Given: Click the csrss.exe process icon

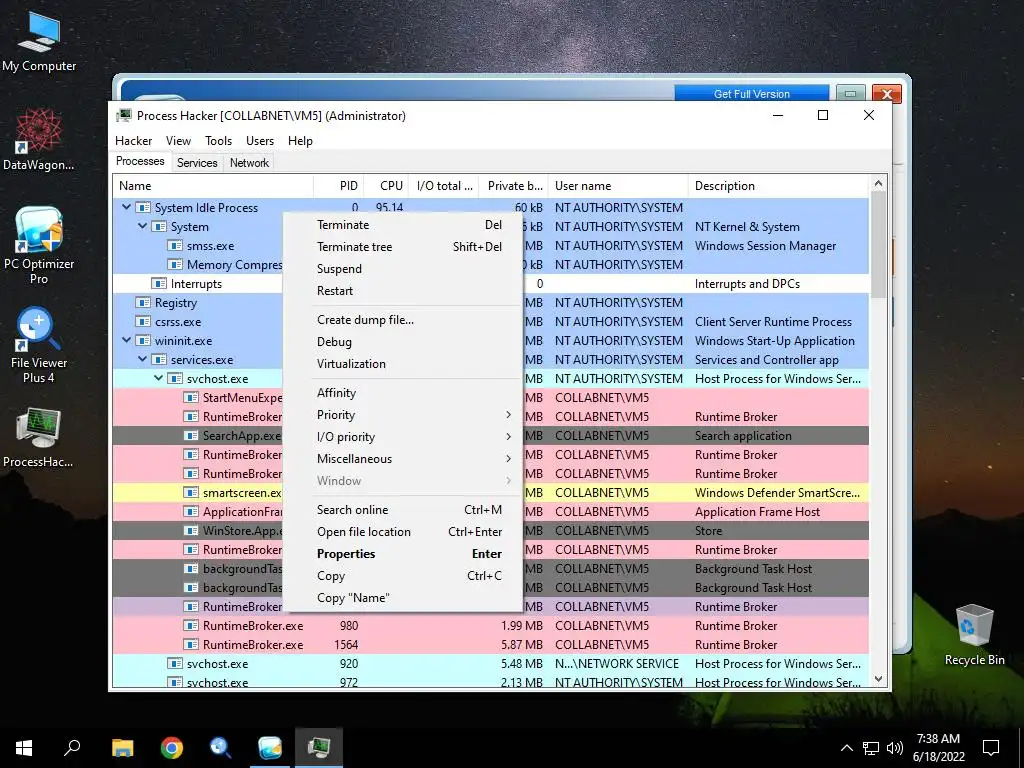Looking at the screenshot, I should coord(142,322).
